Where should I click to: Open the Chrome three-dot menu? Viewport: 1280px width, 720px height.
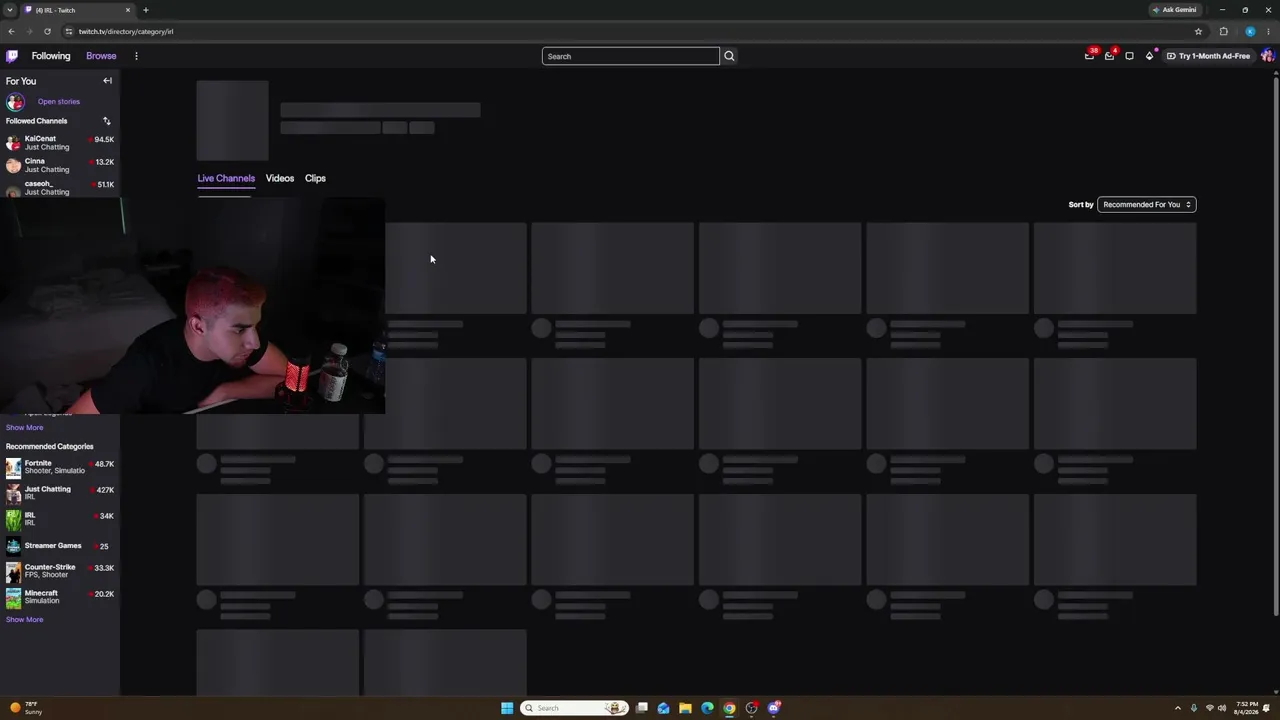1268,31
